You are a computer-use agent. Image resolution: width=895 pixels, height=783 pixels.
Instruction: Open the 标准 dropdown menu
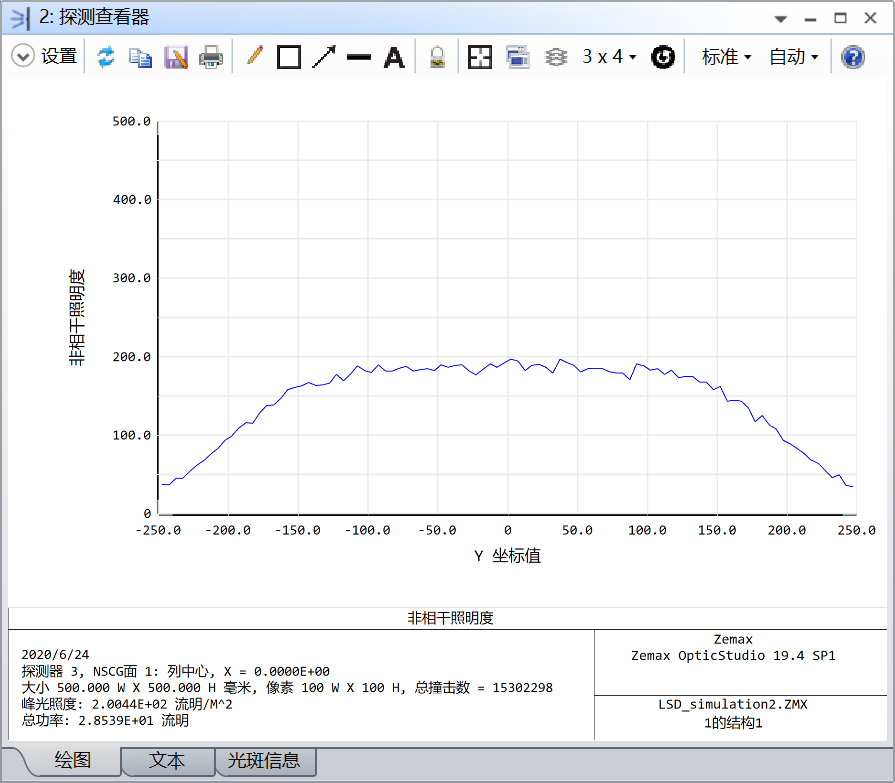pos(726,57)
